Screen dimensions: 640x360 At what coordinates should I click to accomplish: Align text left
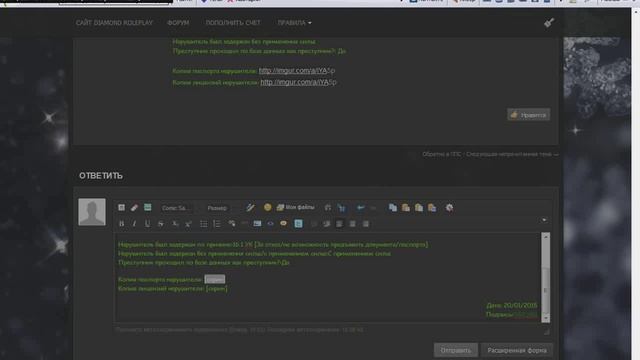pos(340,224)
